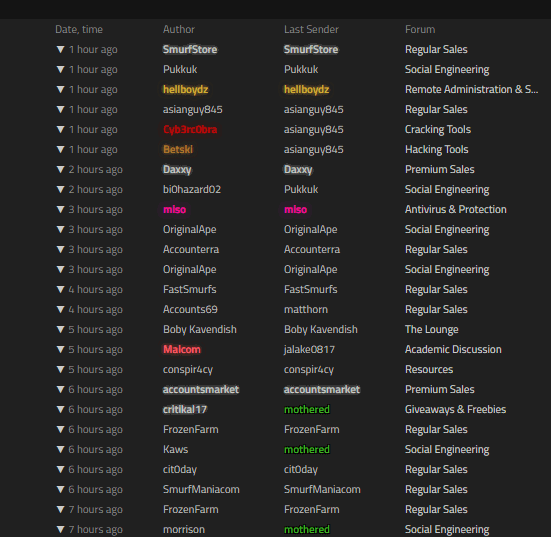Open Cyb3rc0bra author profile
The height and width of the screenshot is (537, 551).
tap(190, 130)
